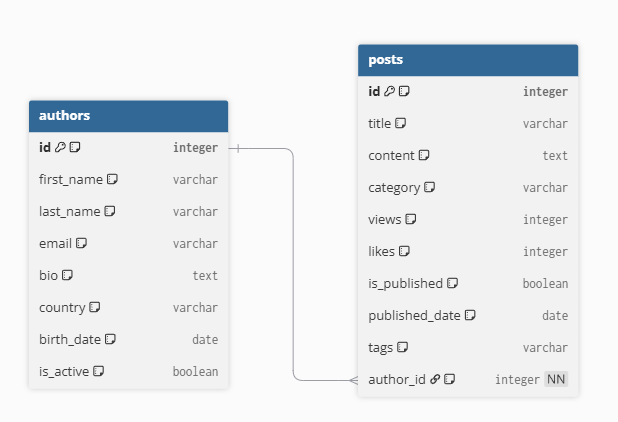Click the NN badge on author_id
The width and height of the screenshot is (618, 422).
pos(556,379)
